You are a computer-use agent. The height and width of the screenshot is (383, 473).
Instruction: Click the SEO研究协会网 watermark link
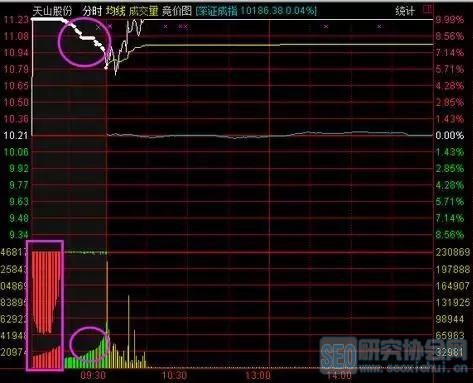[x=394, y=355]
